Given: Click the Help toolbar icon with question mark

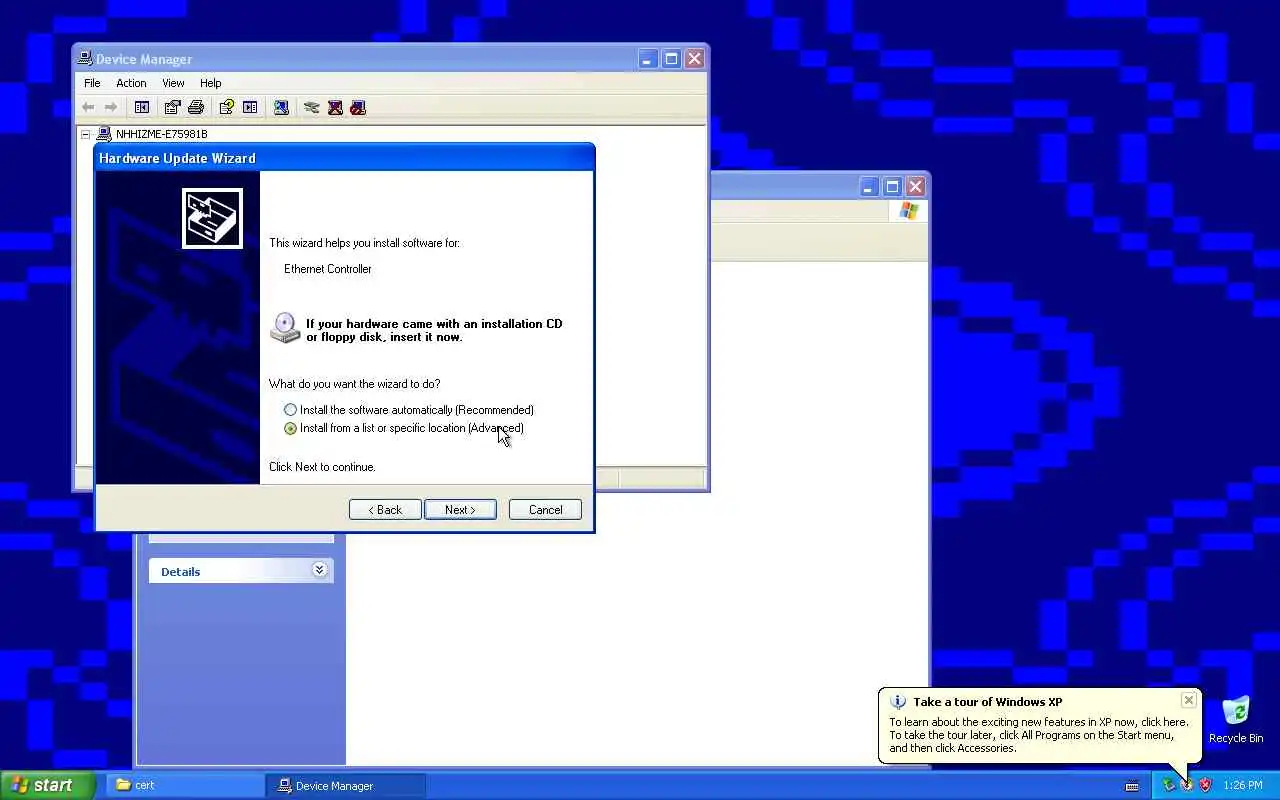Looking at the screenshot, I should tap(227, 107).
